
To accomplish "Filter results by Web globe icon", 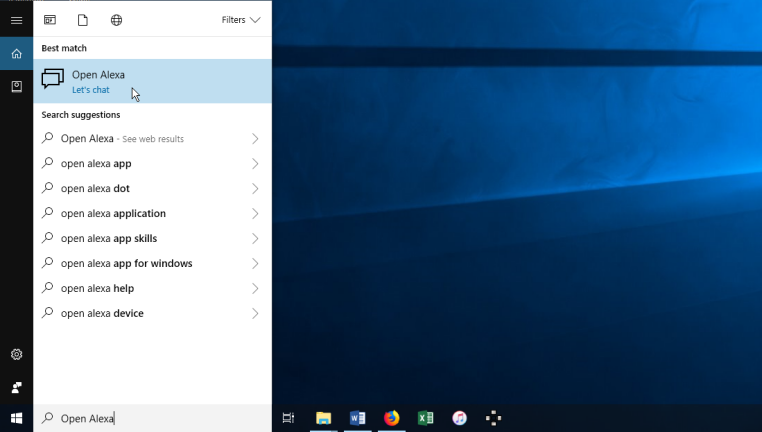I will coord(116,20).
